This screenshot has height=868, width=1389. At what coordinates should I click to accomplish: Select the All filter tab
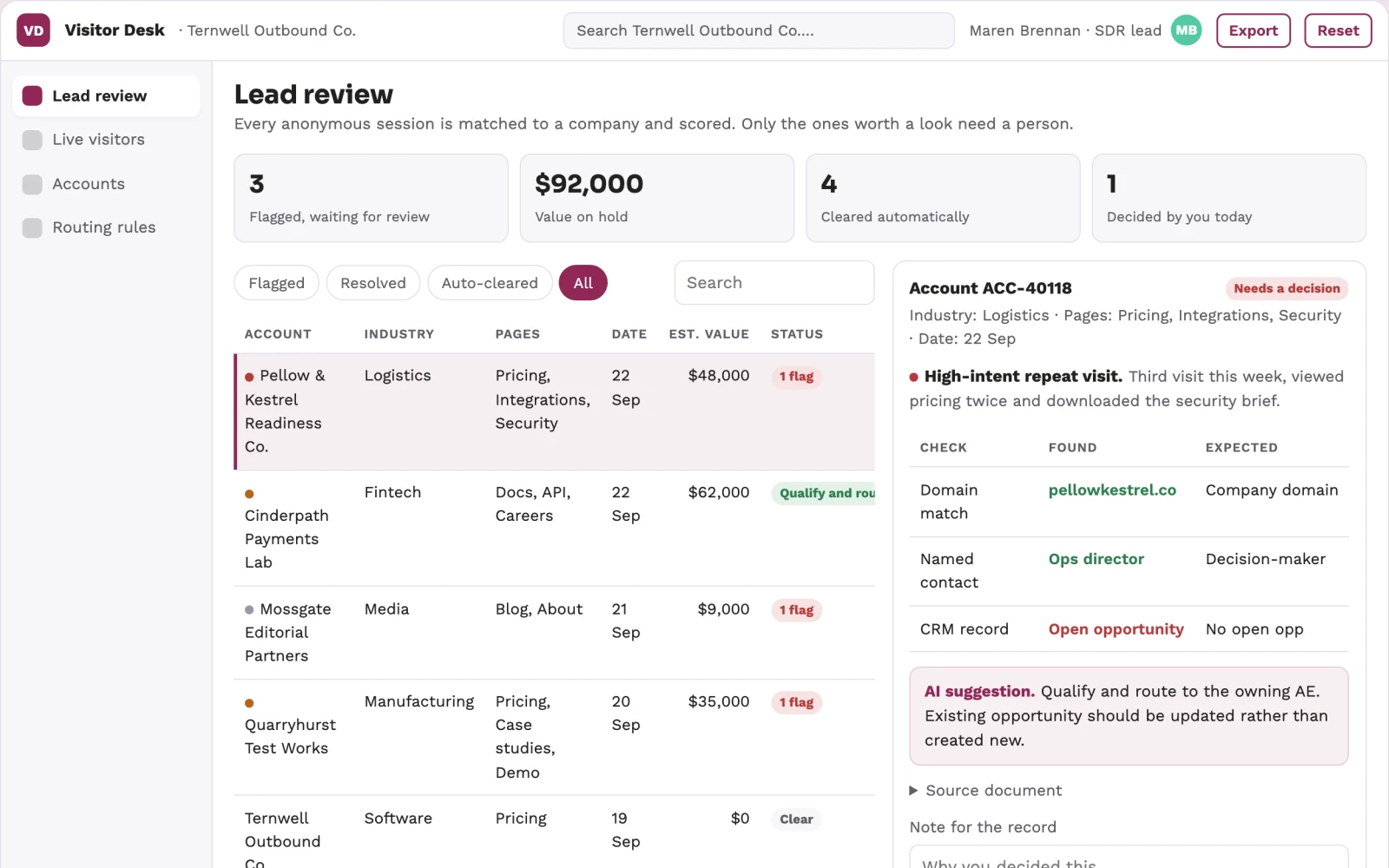click(x=583, y=283)
